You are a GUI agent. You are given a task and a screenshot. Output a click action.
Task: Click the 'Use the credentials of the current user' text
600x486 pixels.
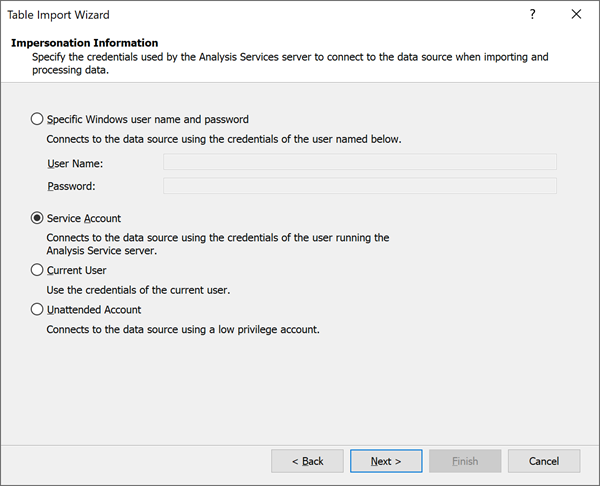[138, 290]
